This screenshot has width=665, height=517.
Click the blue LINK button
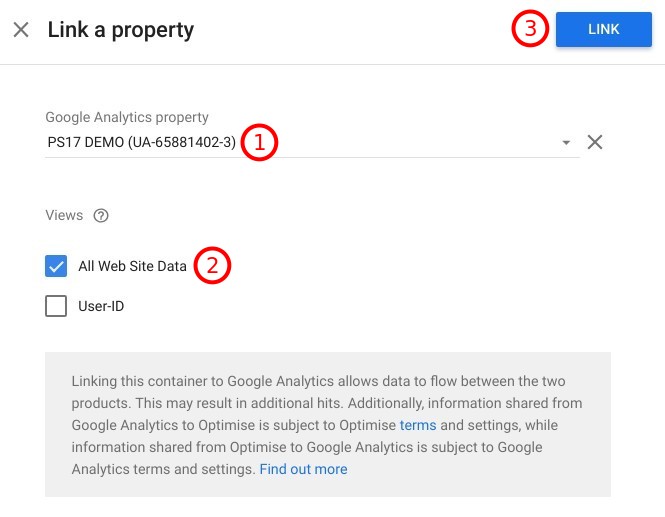click(603, 30)
